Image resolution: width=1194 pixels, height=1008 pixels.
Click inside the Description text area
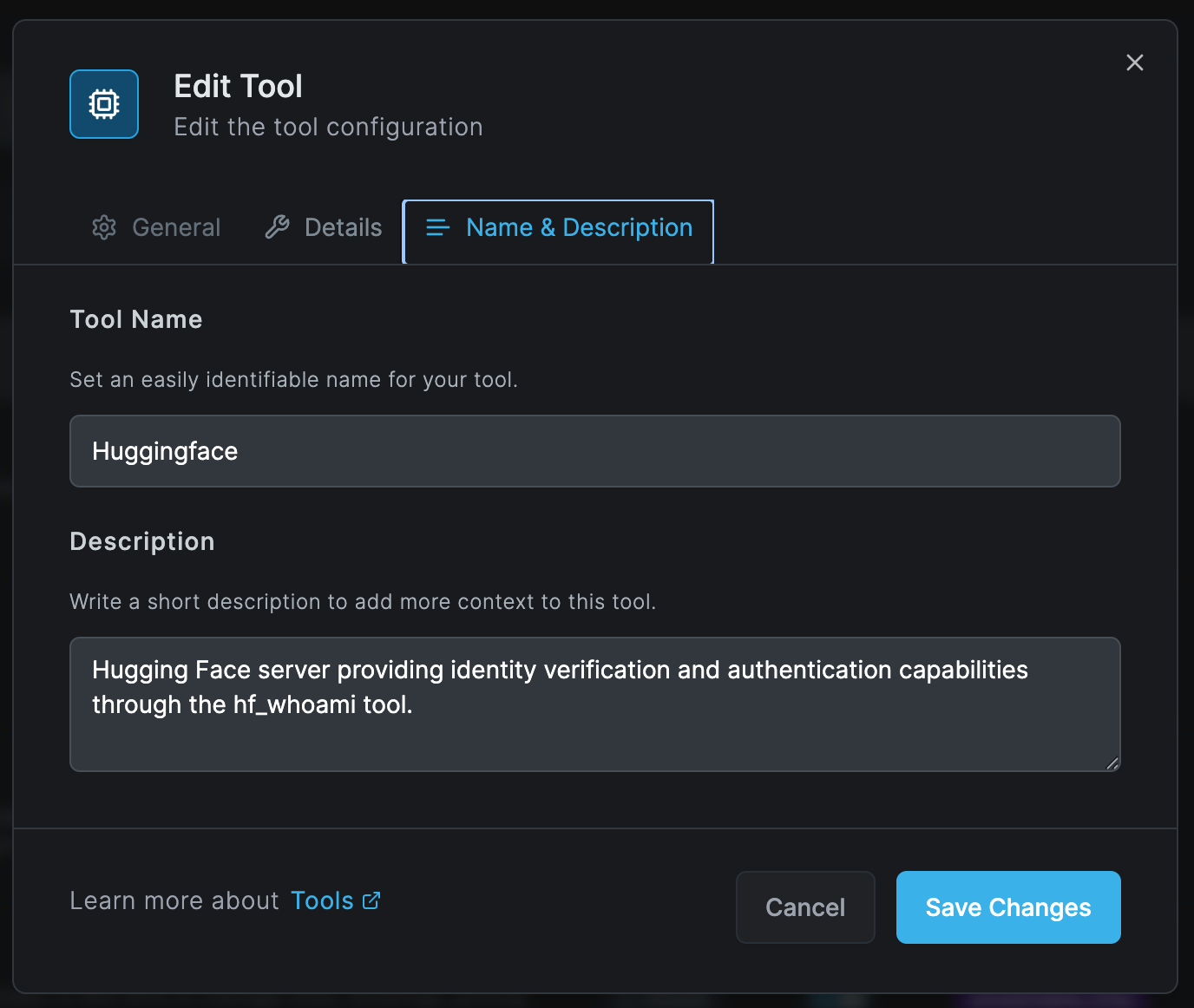[594, 704]
